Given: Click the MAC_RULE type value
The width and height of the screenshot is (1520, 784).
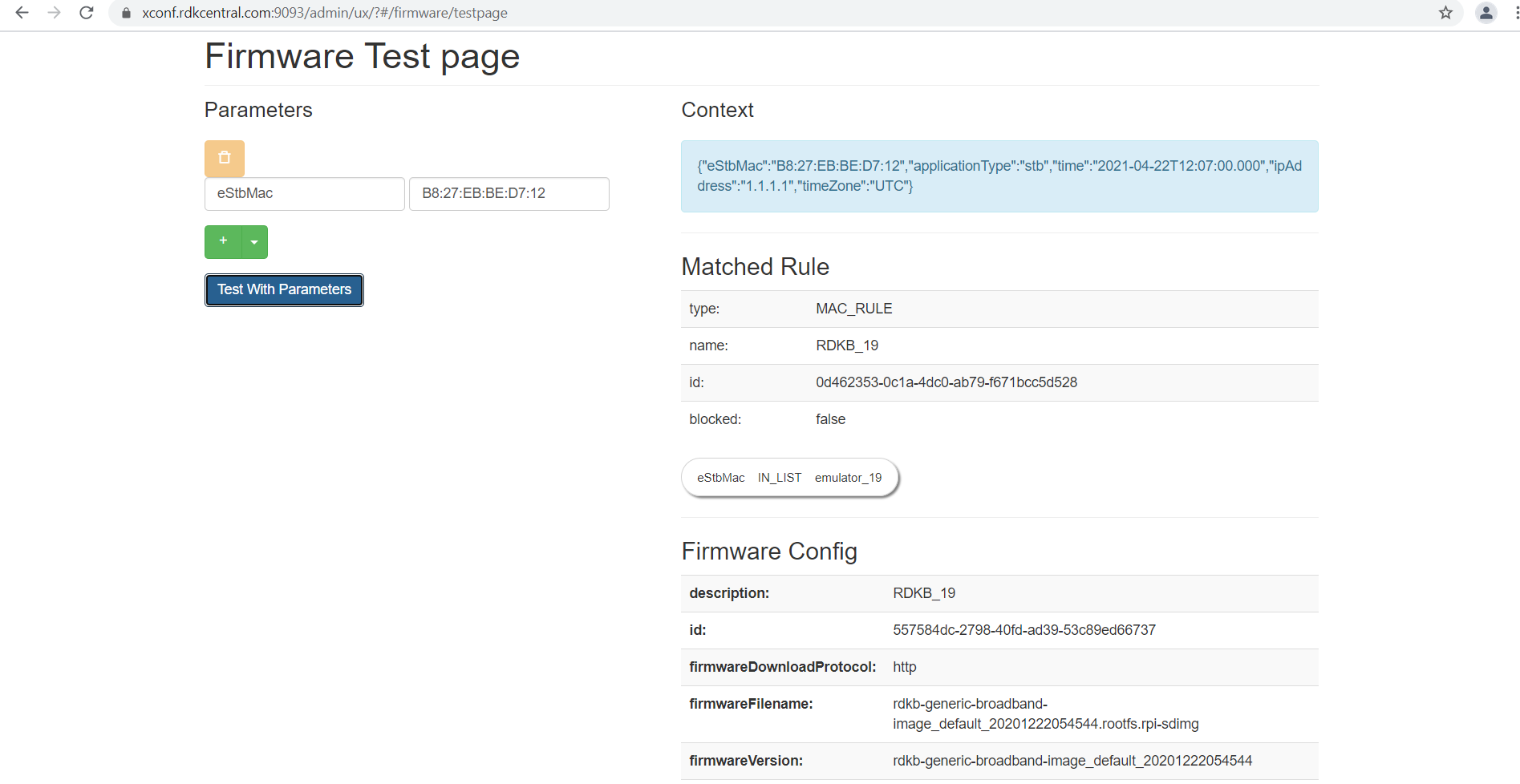Looking at the screenshot, I should point(853,309).
